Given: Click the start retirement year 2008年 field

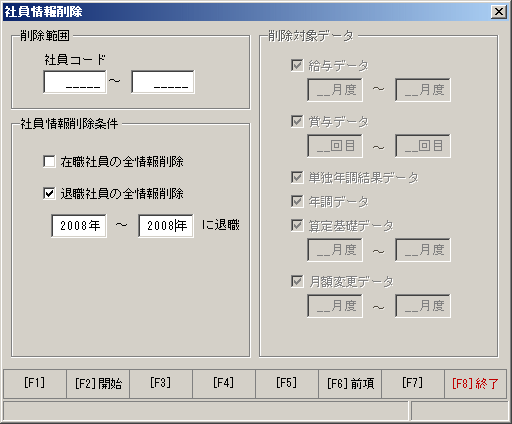Looking at the screenshot, I should [79, 226].
